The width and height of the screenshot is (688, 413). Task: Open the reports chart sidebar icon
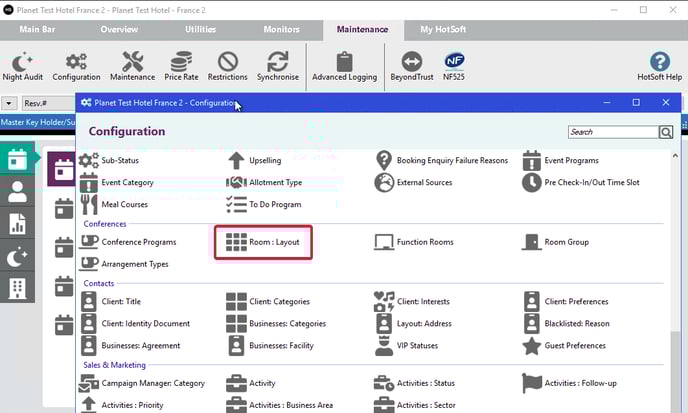(x=17, y=224)
